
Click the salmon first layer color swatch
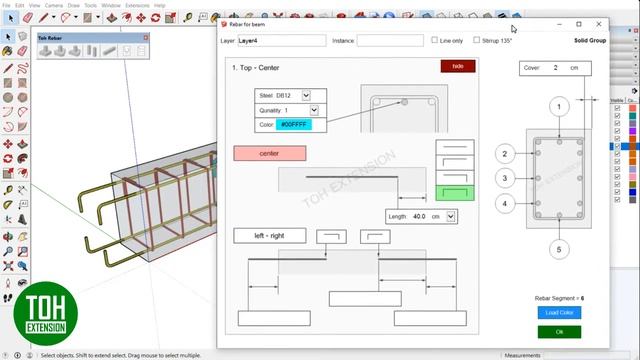(x=633, y=108)
